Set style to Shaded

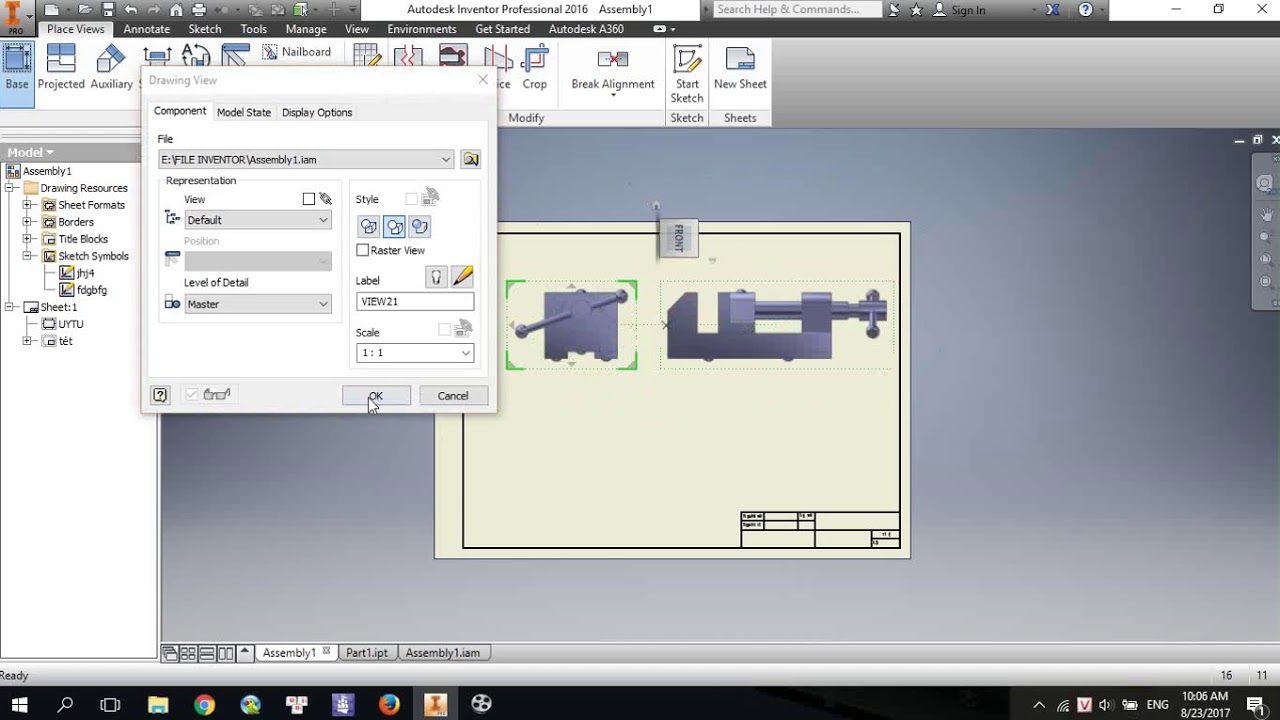click(x=420, y=227)
